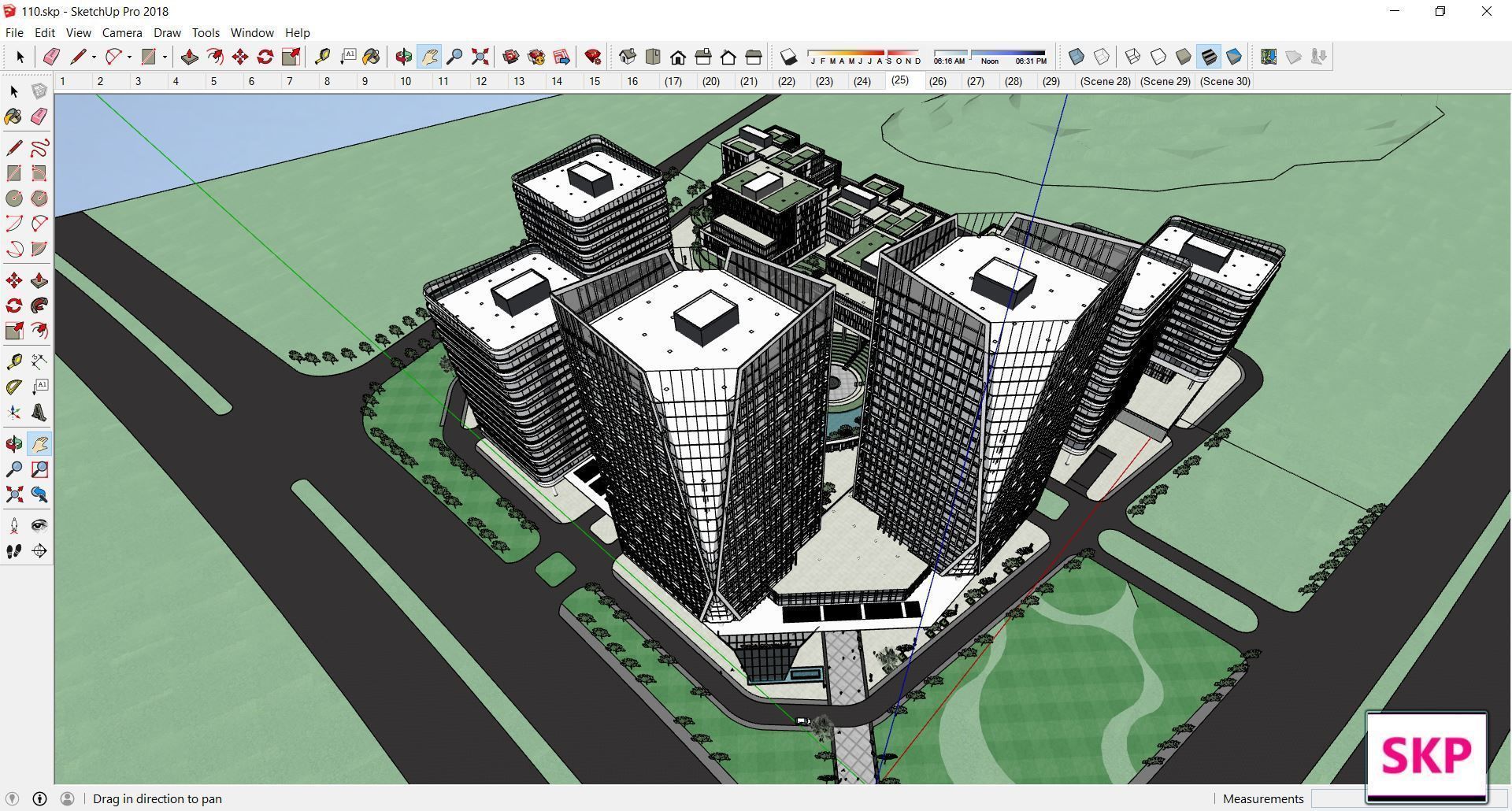Enable Wireframe face style
The width and height of the screenshot is (1512, 811).
point(1133,57)
